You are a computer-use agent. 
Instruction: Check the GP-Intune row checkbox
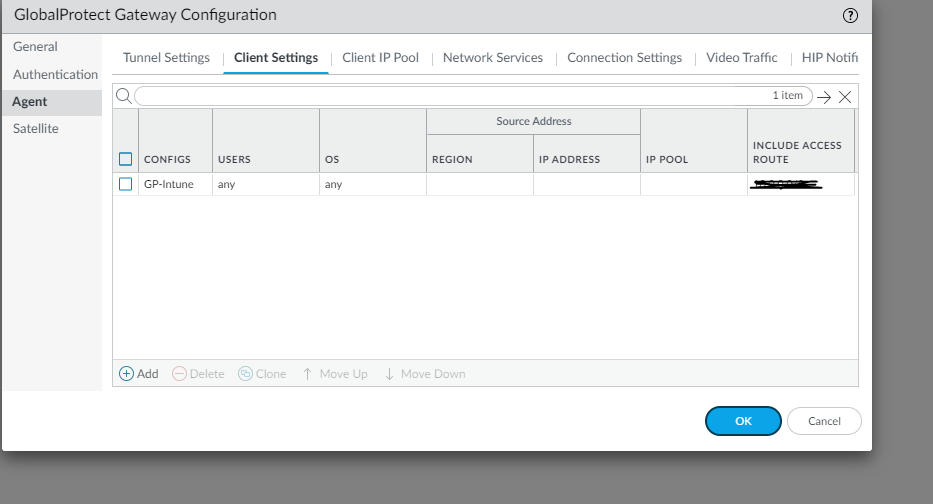tap(126, 184)
